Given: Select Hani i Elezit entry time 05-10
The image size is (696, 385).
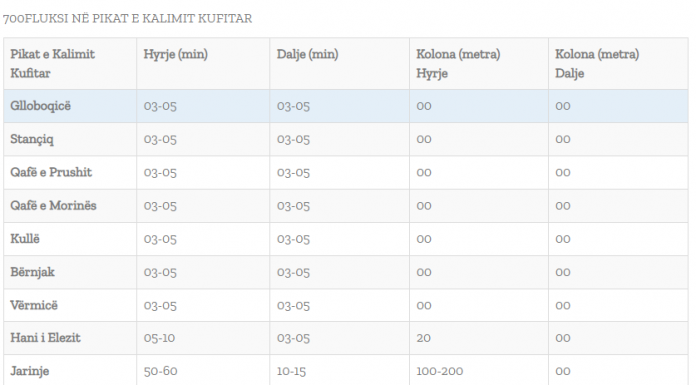Looking at the screenshot, I should pyautogui.click(x=159, y=338).
